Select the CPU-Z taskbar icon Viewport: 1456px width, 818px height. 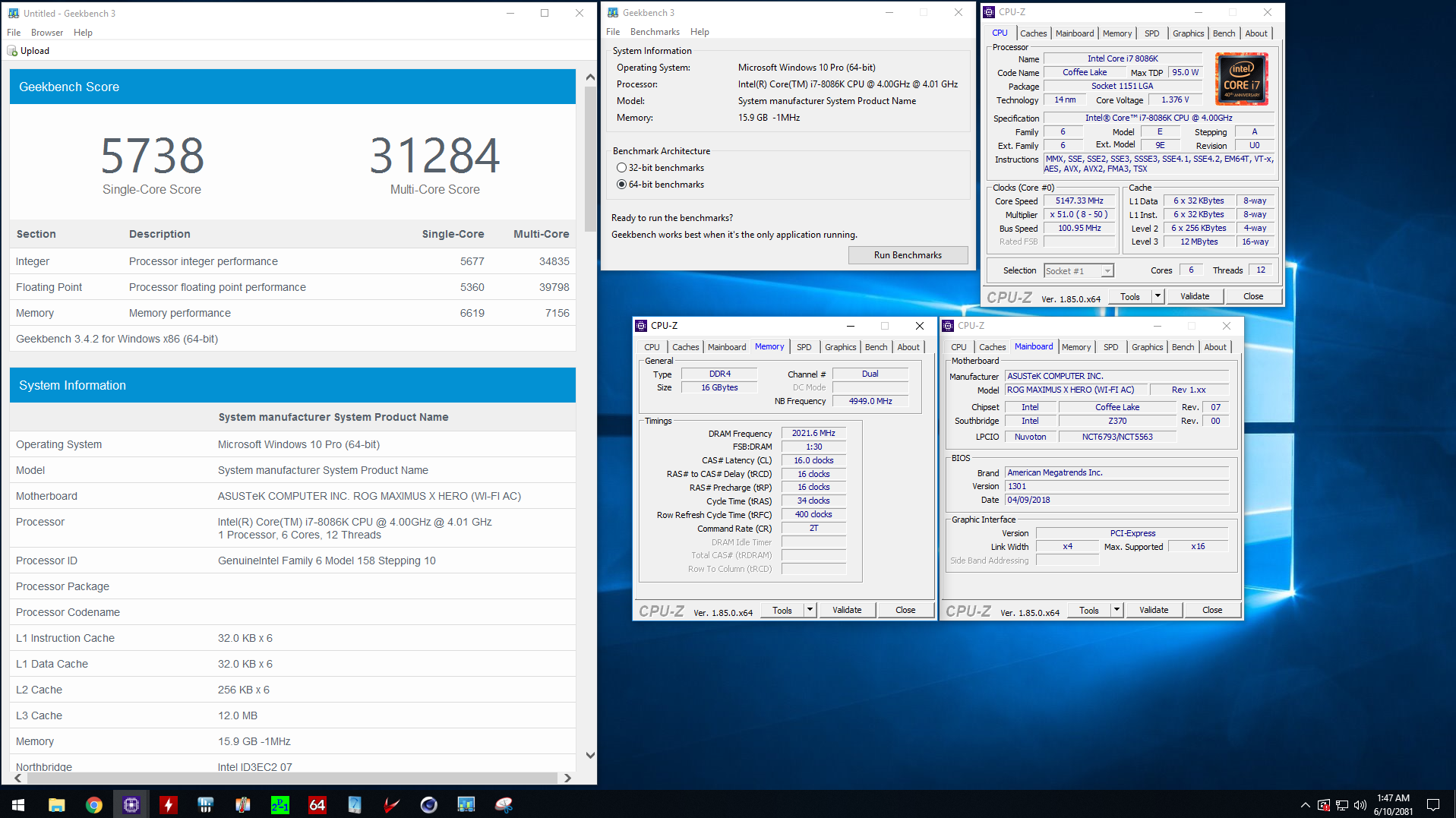pos(131,804)
